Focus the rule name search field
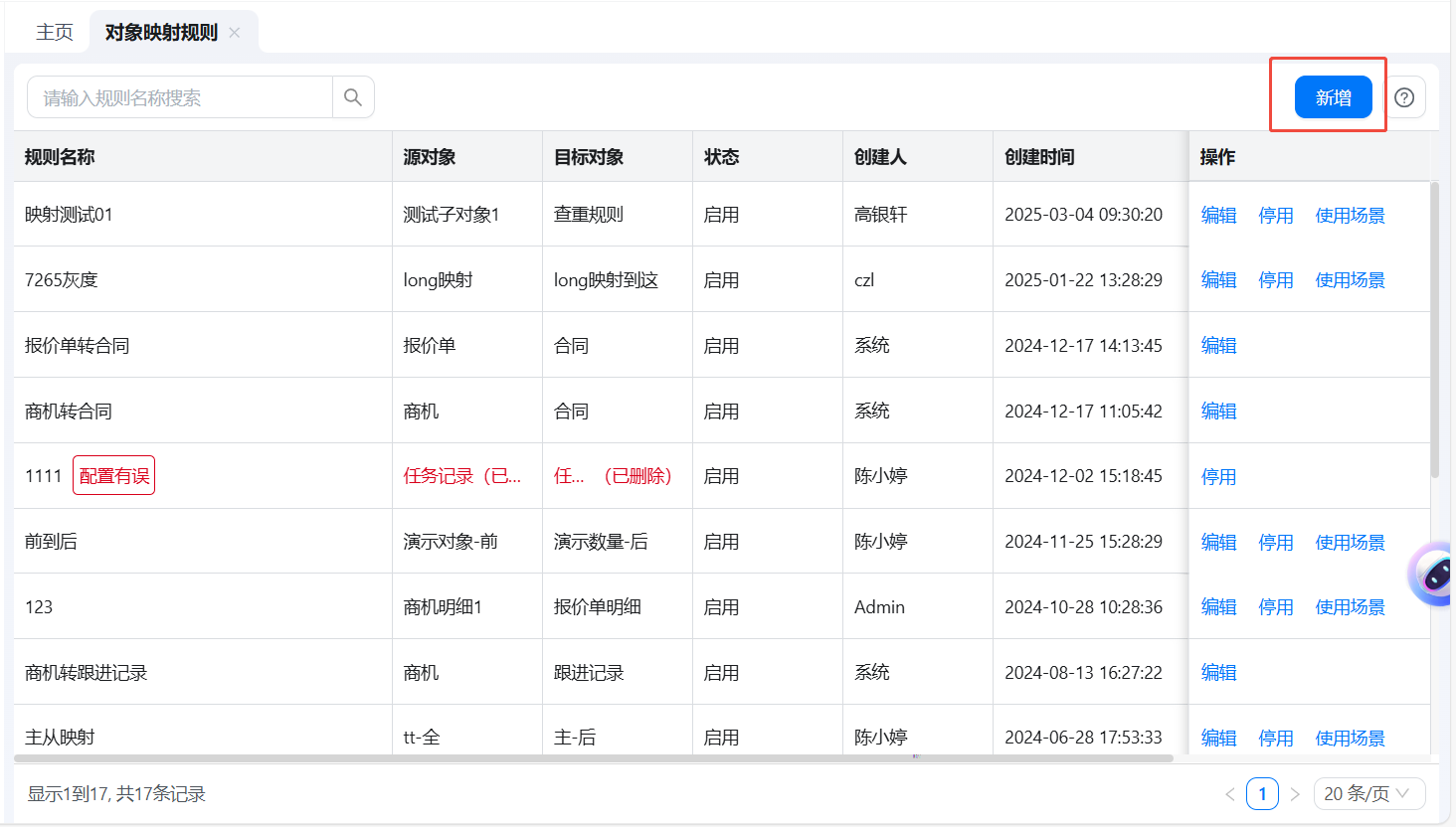1456x827 pixels. 180,97
